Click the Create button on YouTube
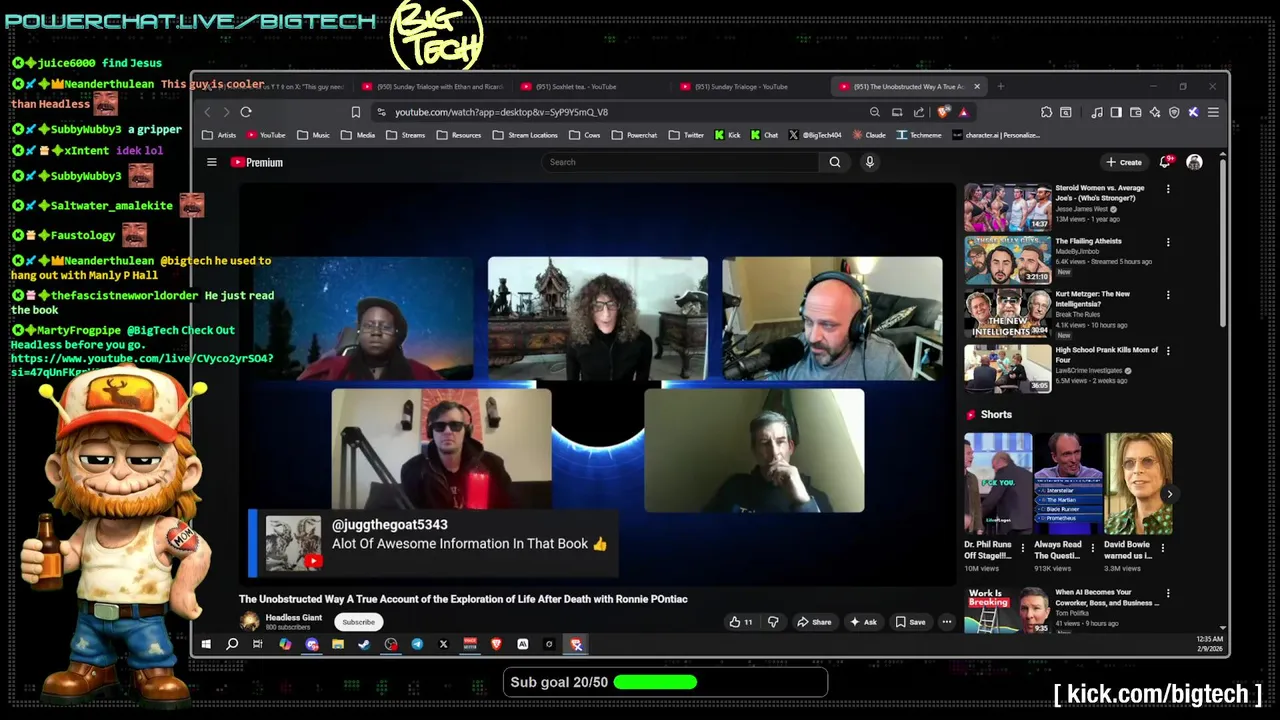Image resolution: width=1280 pixels, height=720 pixels. pyautogui.click(x=1124, y=162)
